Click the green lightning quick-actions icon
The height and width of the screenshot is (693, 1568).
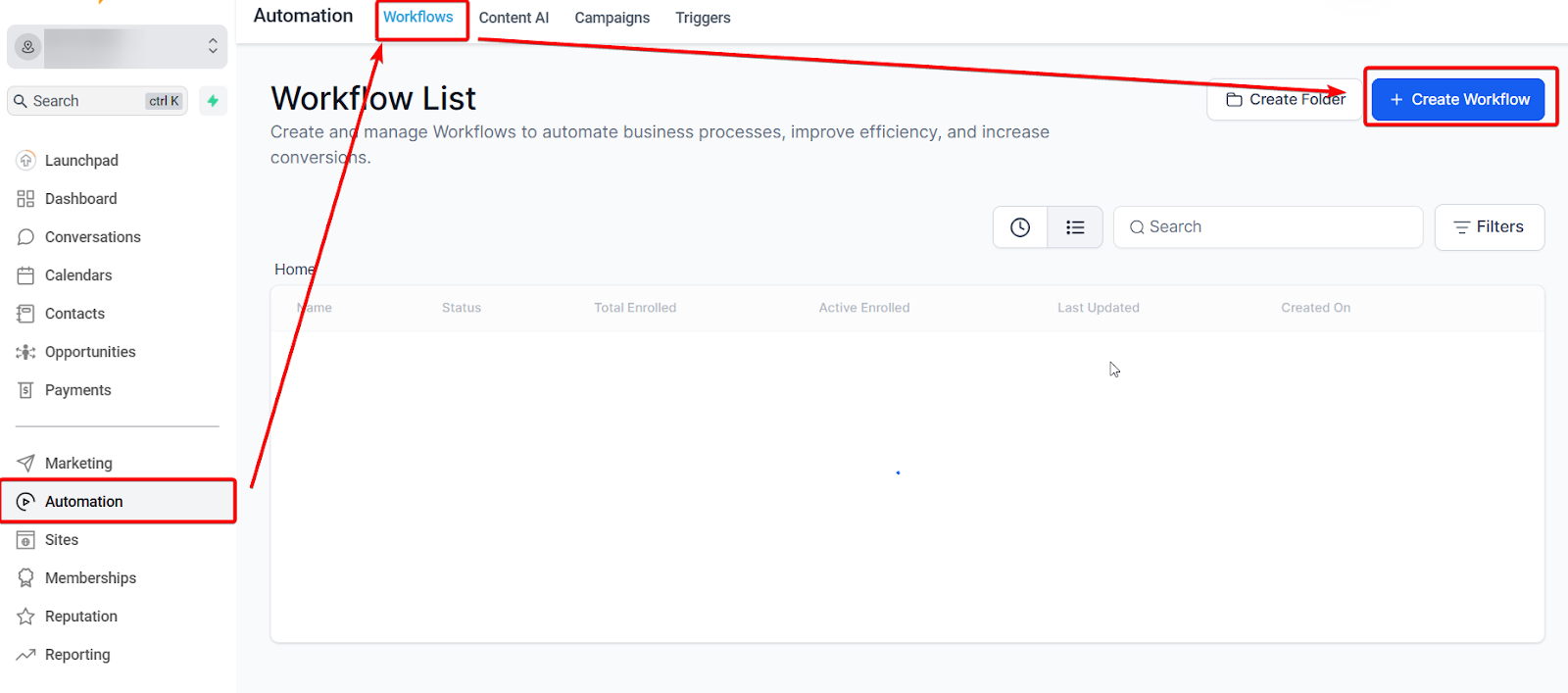213,101
